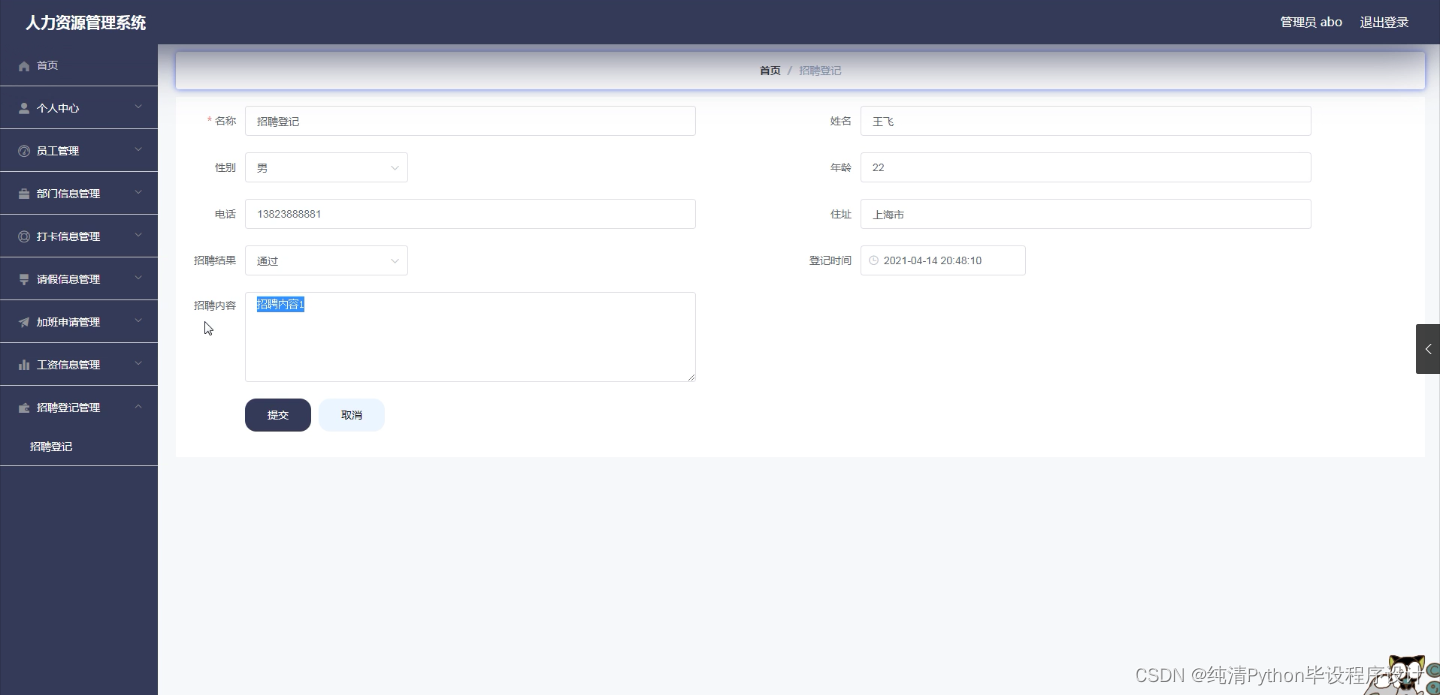Click the 电话 input field
The image size is (1440, 695).
click(x=470, y=214)
